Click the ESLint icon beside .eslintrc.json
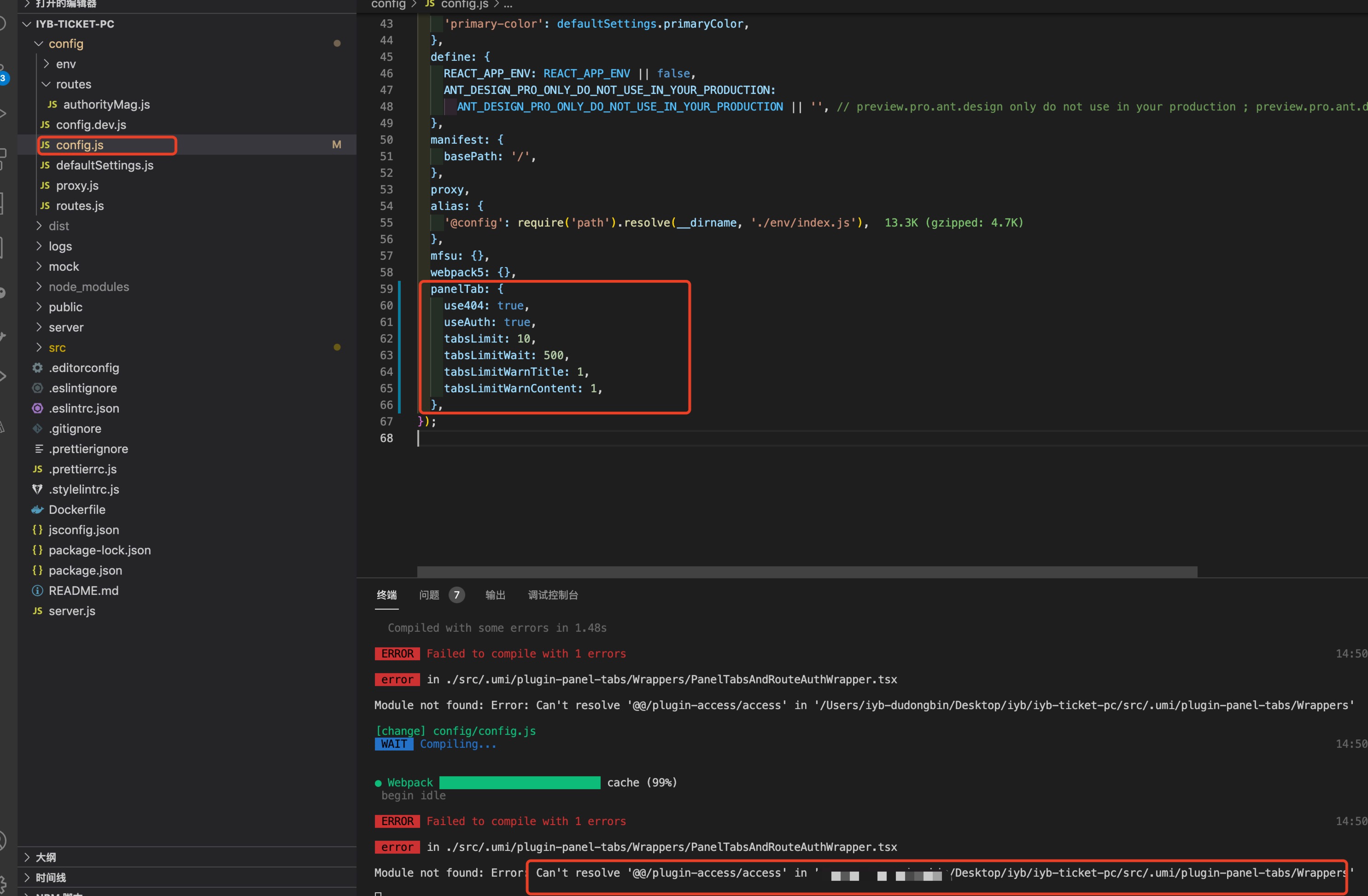 [x=37, y=408]
